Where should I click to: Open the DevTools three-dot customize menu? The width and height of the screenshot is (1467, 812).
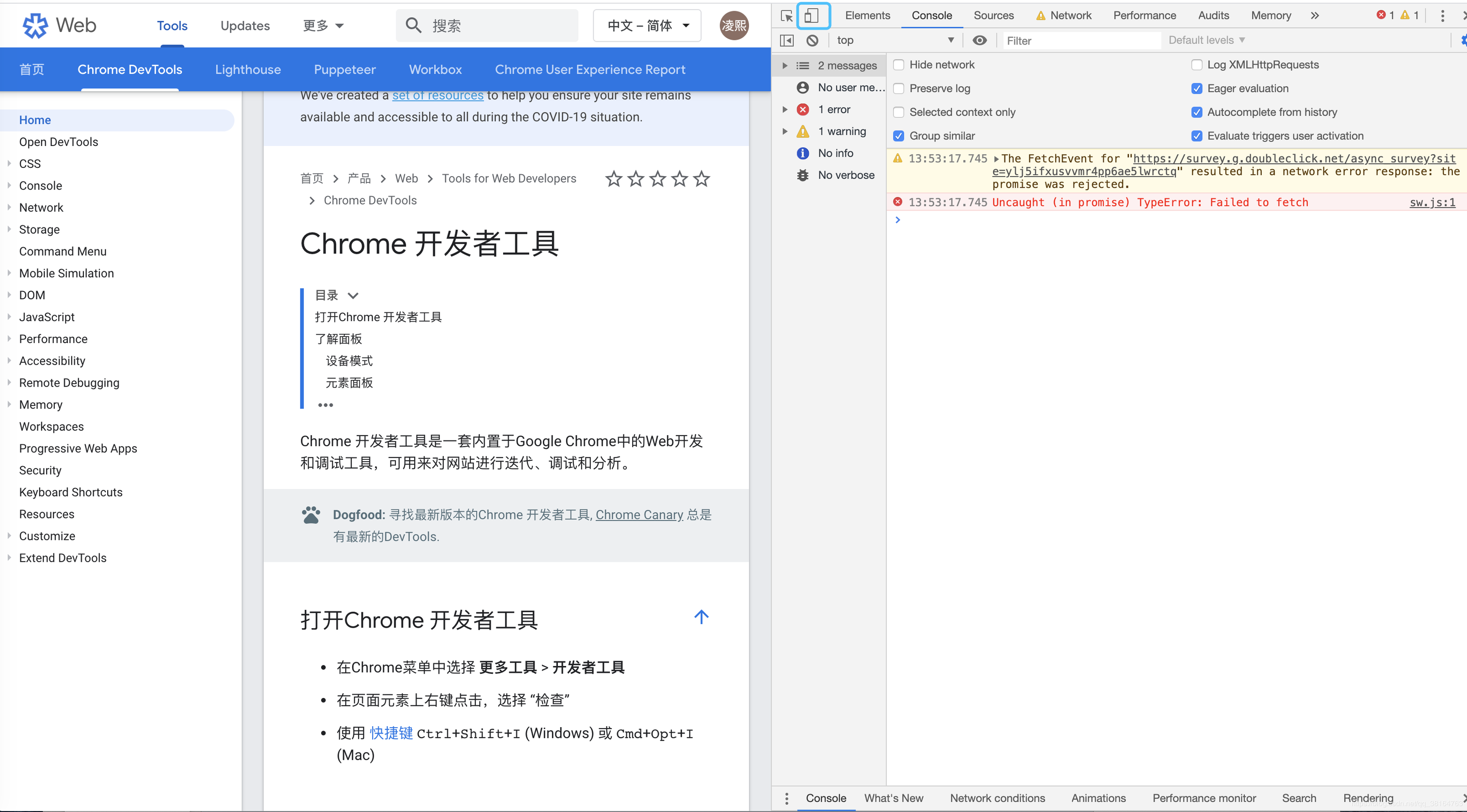(x=1443, y=16)
